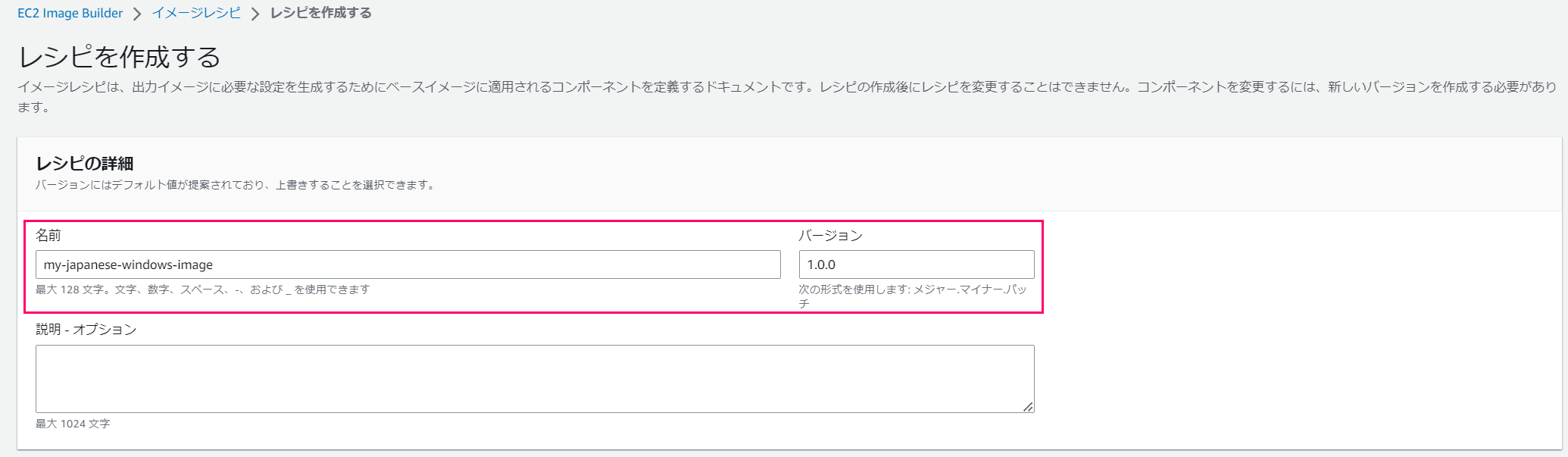Click the 説明 - オプション label
This screenshot has height=457, width=1568.
(x=86, y=330)
